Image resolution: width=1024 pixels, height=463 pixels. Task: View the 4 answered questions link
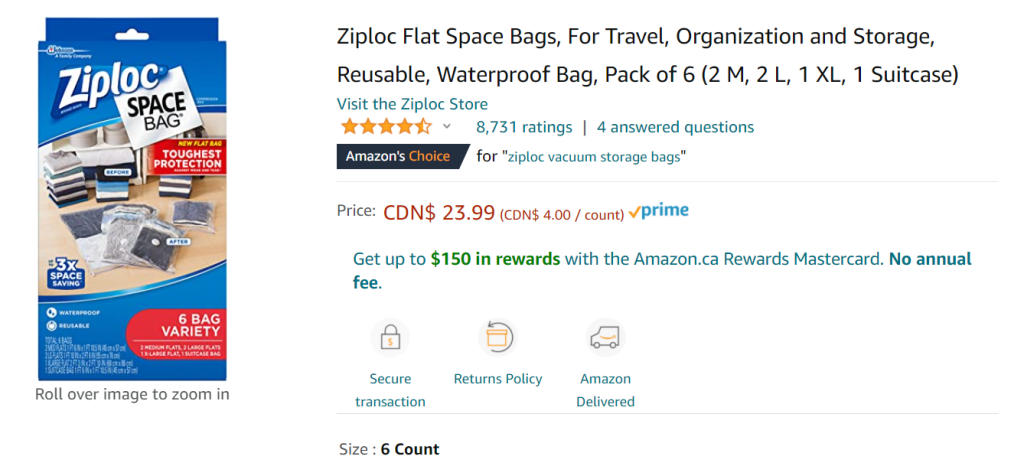pyautogui.click(x=675, y=127)
